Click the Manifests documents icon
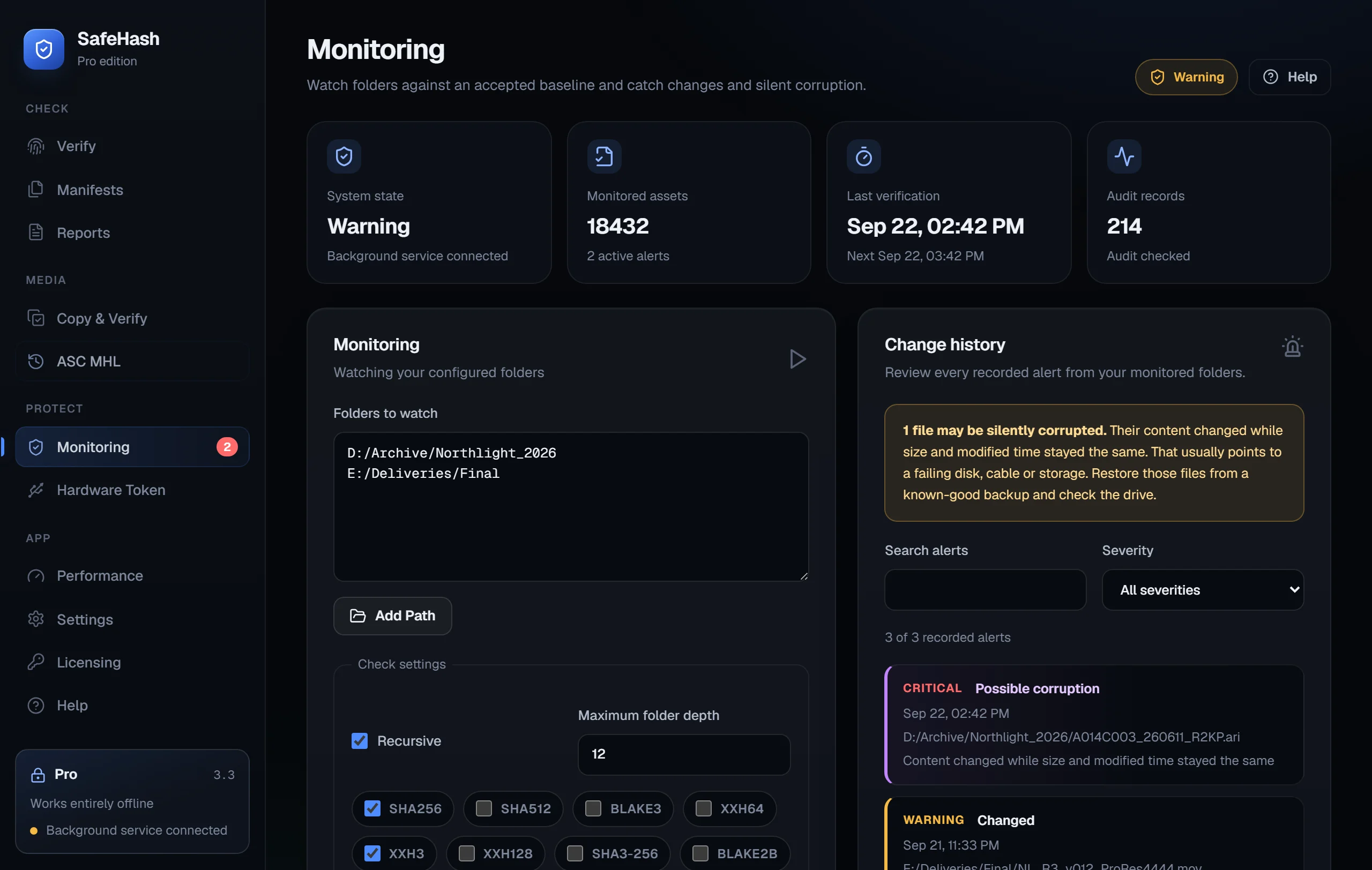The width and height of the screenshot is (1372, 870). pyautogui.click(x=36, y=190)
